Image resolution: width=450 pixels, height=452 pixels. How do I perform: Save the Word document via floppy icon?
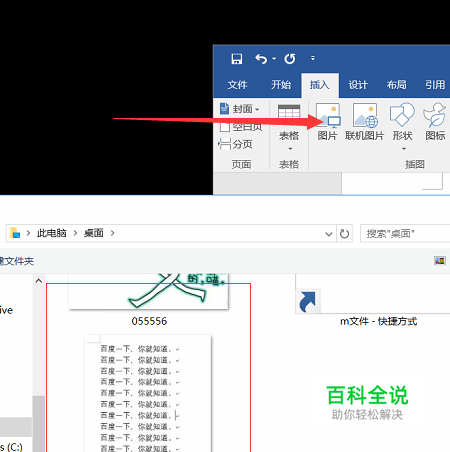[x=237, y=59]
